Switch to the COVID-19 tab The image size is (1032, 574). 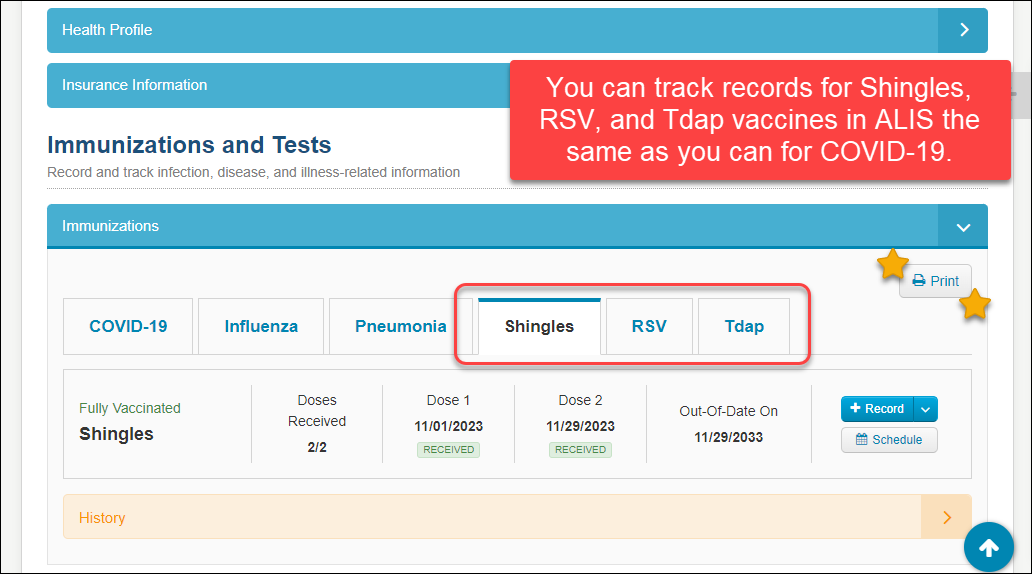128,326
